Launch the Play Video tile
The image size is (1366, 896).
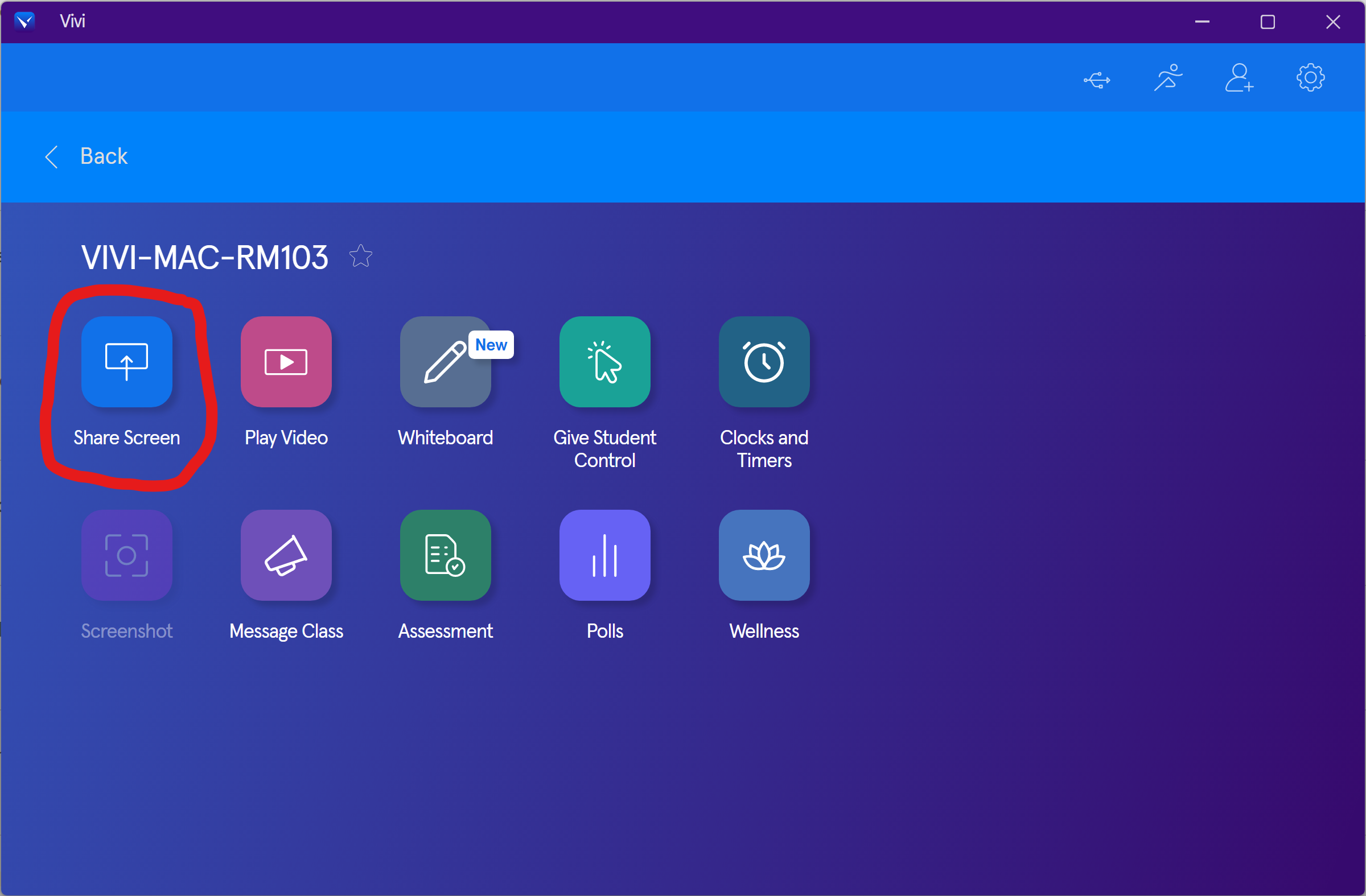286,361
